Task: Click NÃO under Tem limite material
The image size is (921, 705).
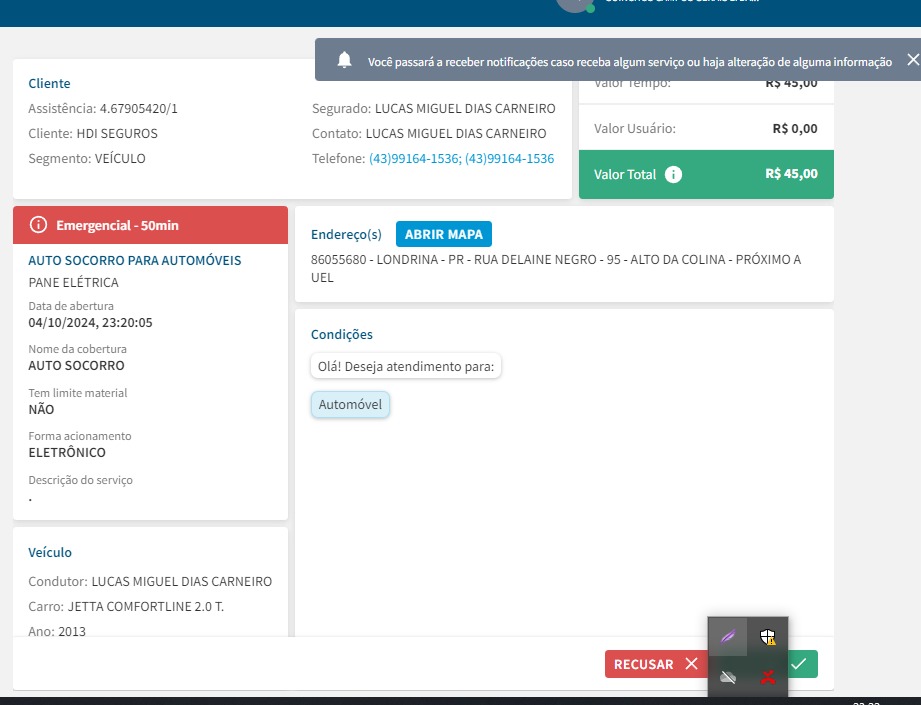Action: point(41,409)
